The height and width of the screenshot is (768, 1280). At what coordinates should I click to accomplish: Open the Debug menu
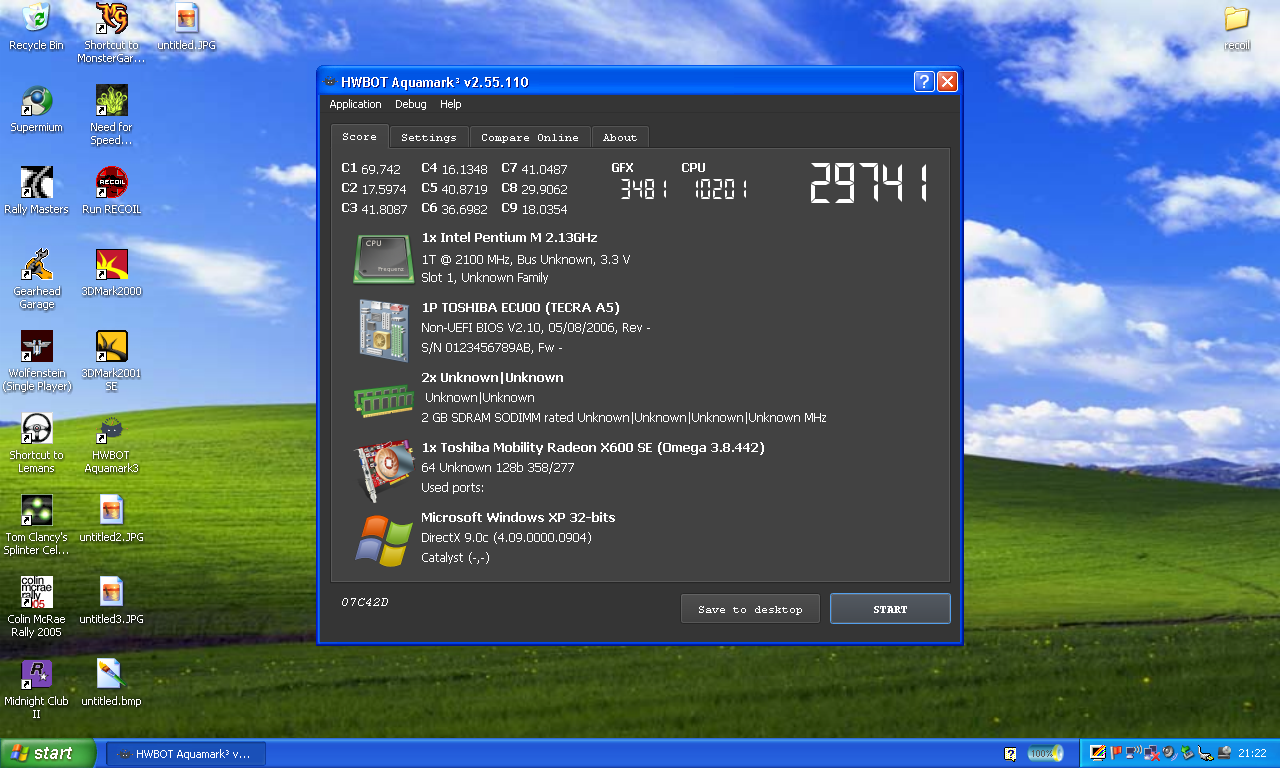410,104
